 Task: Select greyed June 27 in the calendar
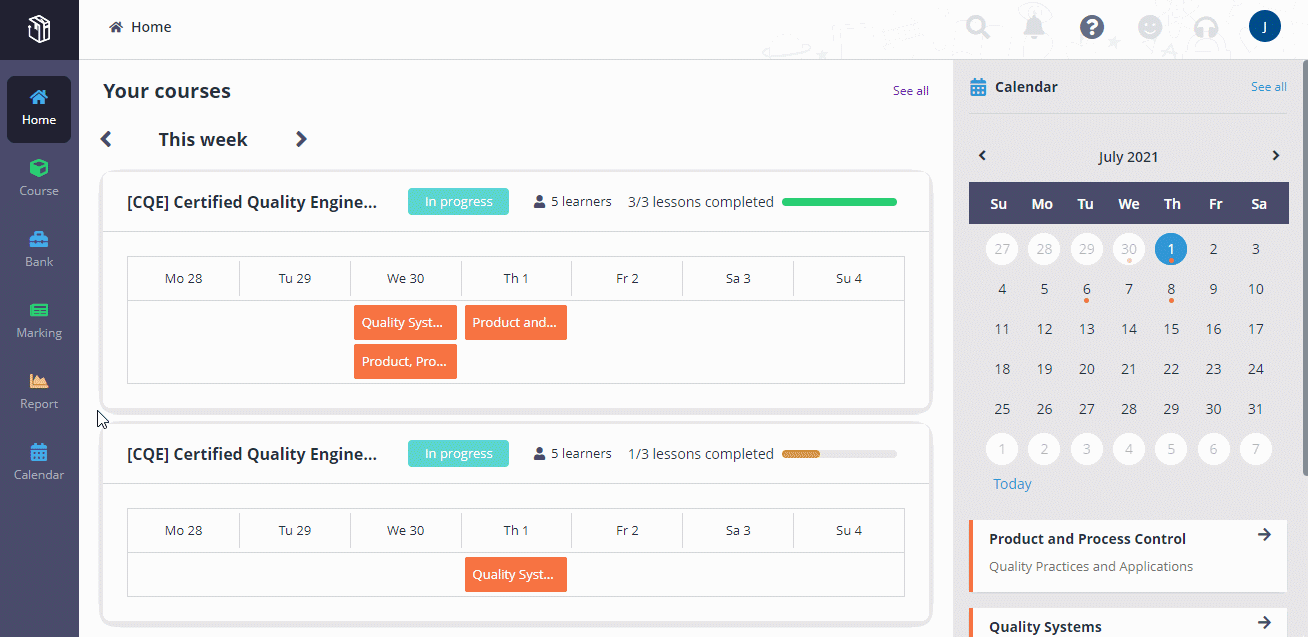click(x=1002, y=249)
